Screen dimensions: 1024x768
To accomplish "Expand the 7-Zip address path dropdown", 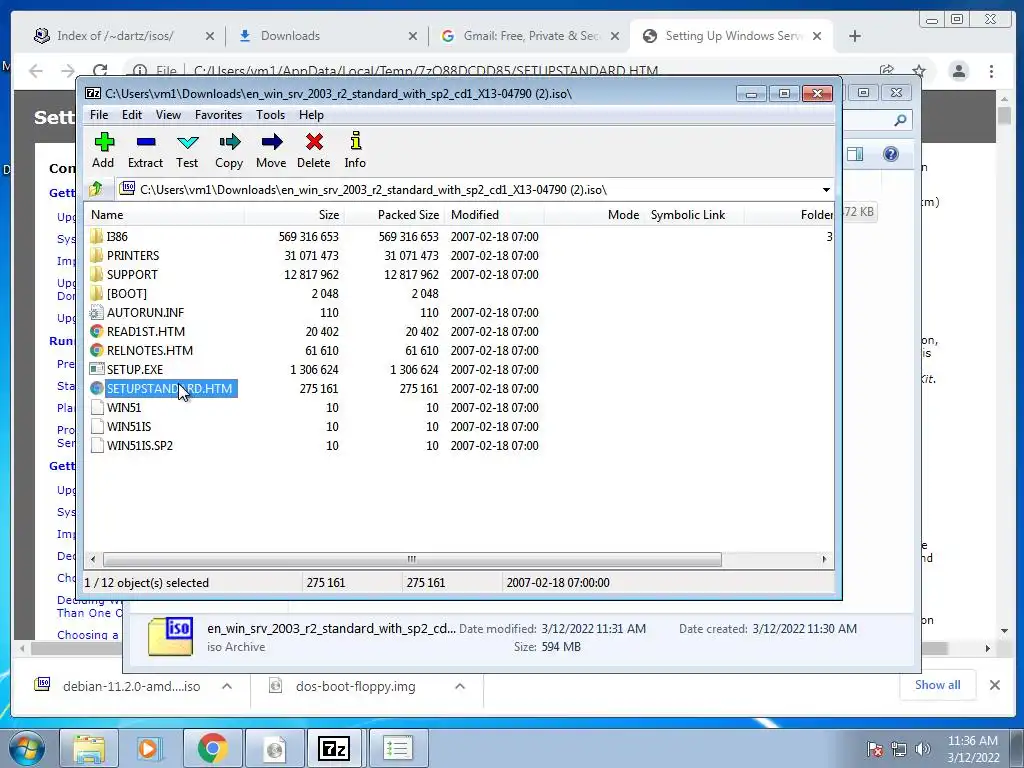I will 826,190.
